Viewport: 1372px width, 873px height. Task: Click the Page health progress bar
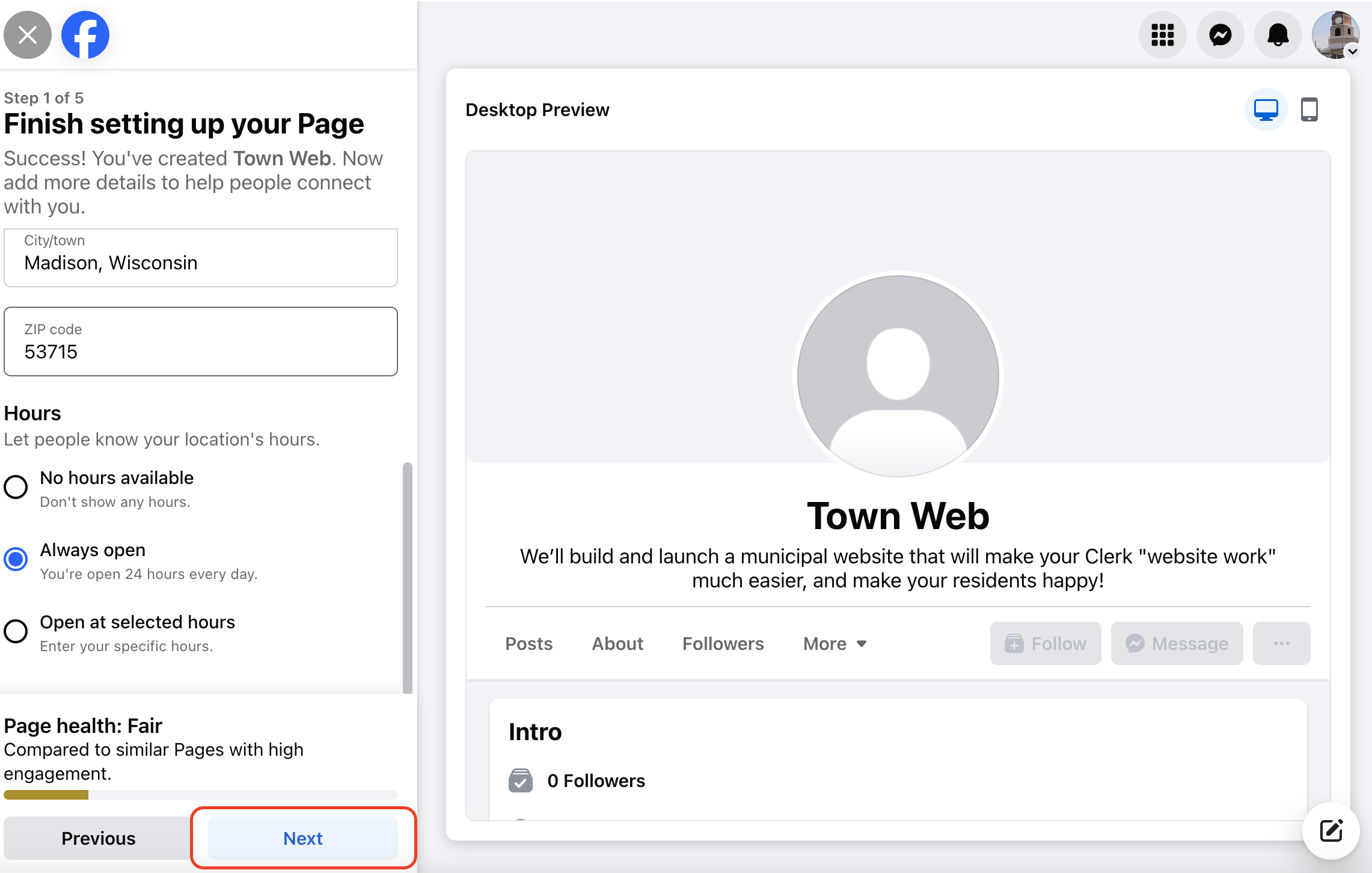pos(201,795)
